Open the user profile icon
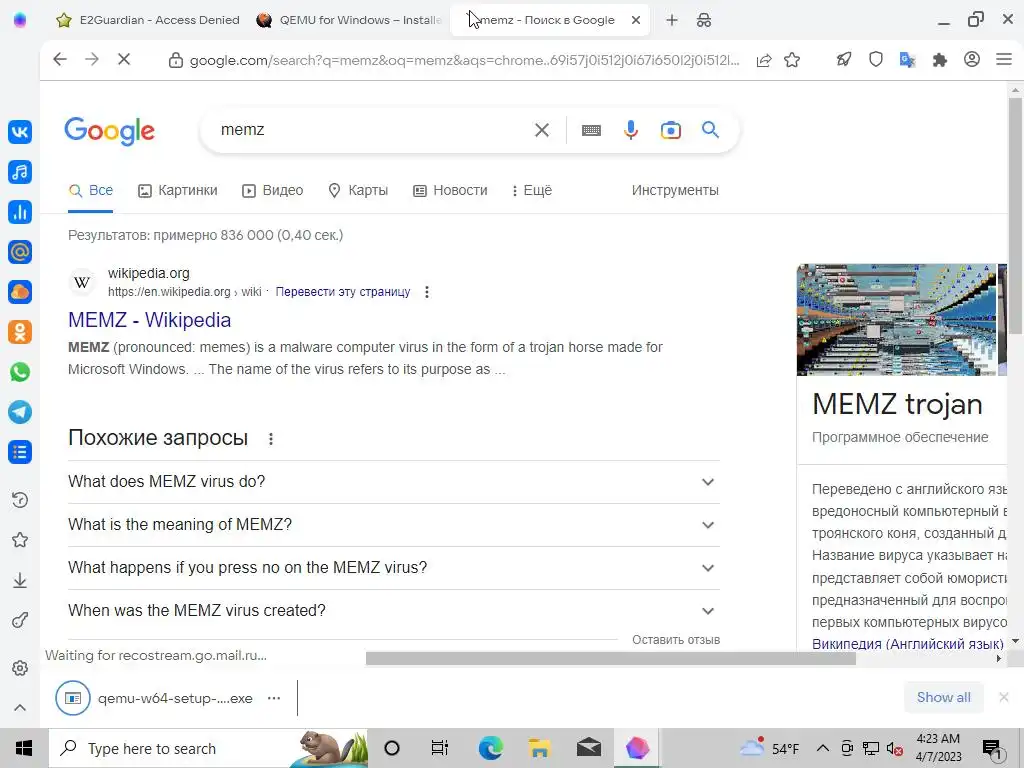 click(972, 59)
